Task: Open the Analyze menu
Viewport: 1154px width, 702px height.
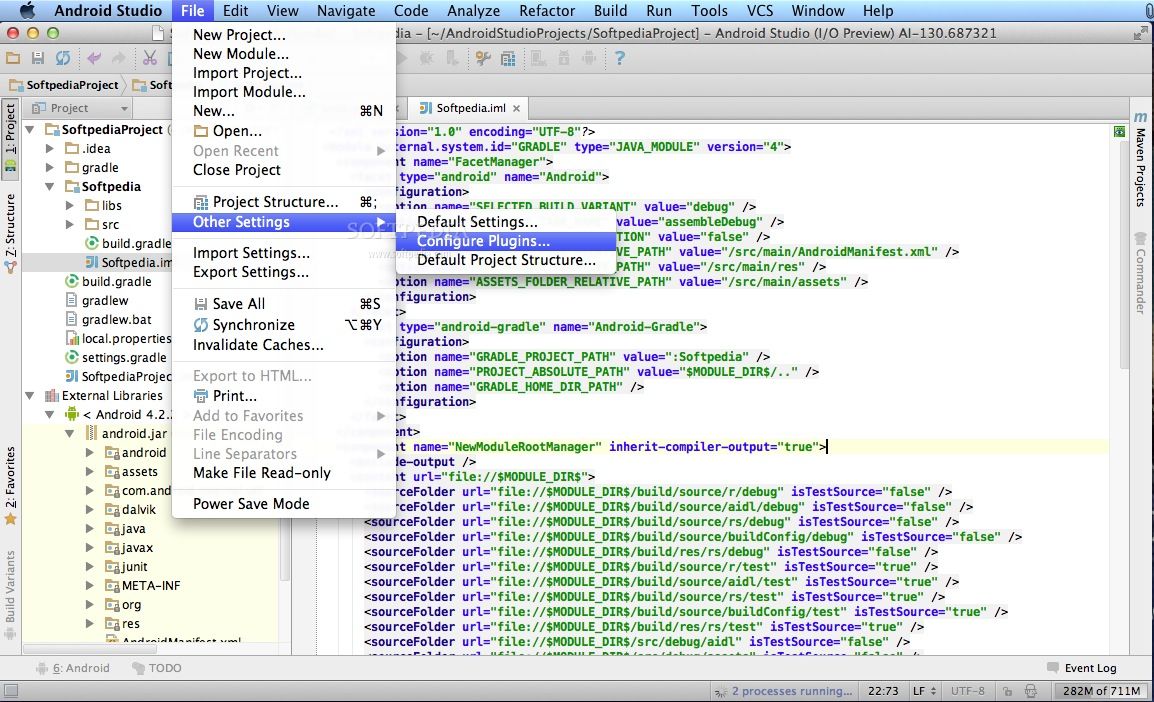Action: (473, 10)
